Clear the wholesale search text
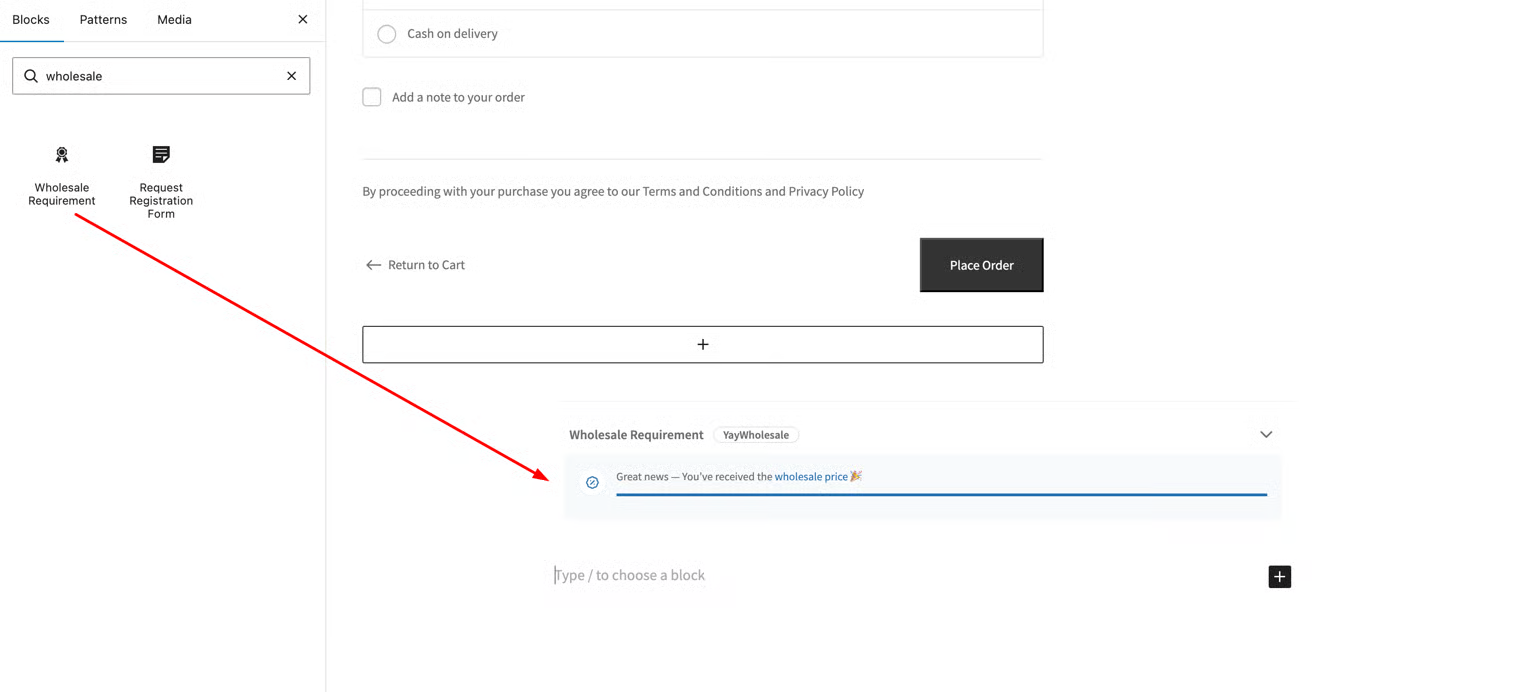Screen dimensions: 1520x692 (x=291, y=76)
